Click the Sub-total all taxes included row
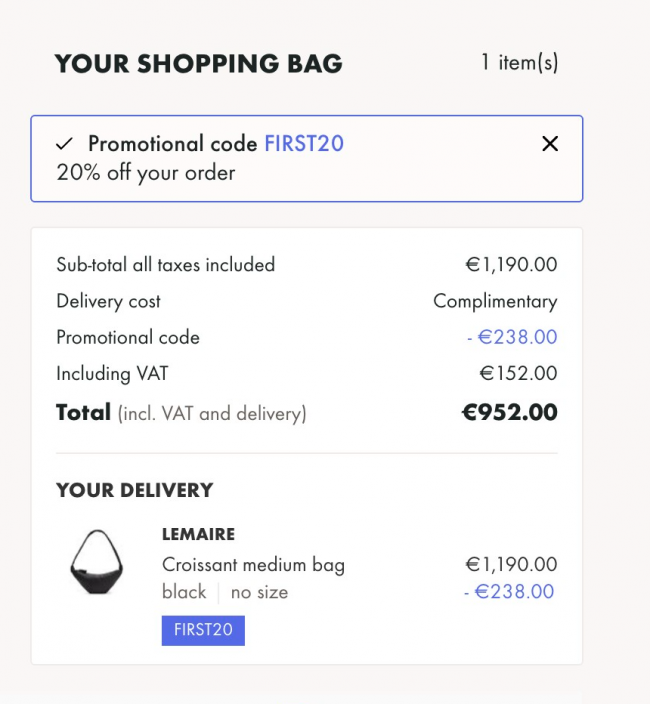650x704 pixels. (x=307, y=264)
